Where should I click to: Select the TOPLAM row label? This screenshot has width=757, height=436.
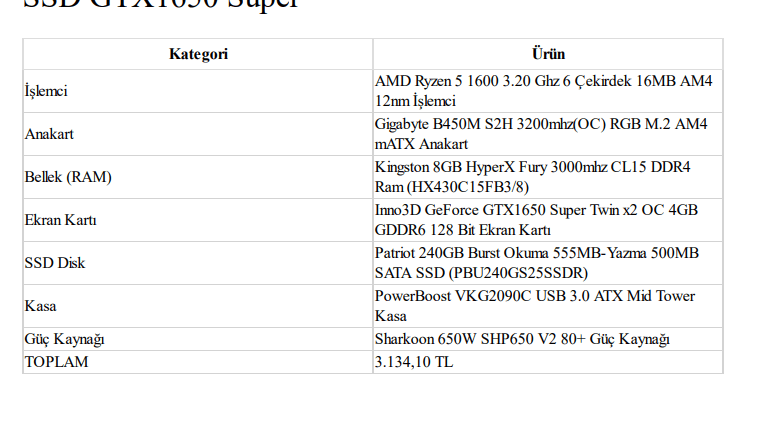pyautogui.click(x=56, y=362)
